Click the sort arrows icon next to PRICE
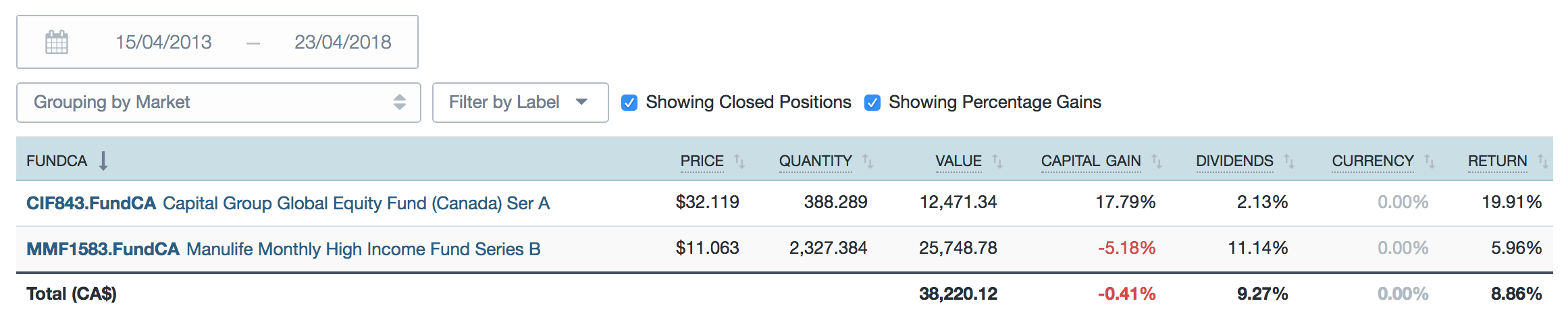The height and width of the screenshot is (316, 1568). click(739, 161)
